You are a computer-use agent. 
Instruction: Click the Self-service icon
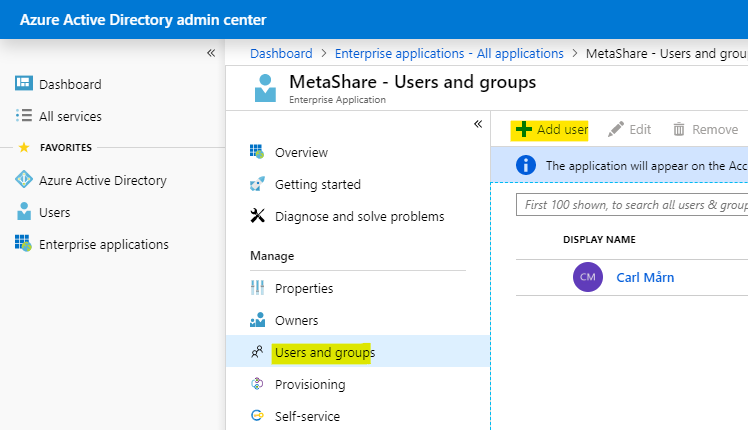tap(257, 416)
